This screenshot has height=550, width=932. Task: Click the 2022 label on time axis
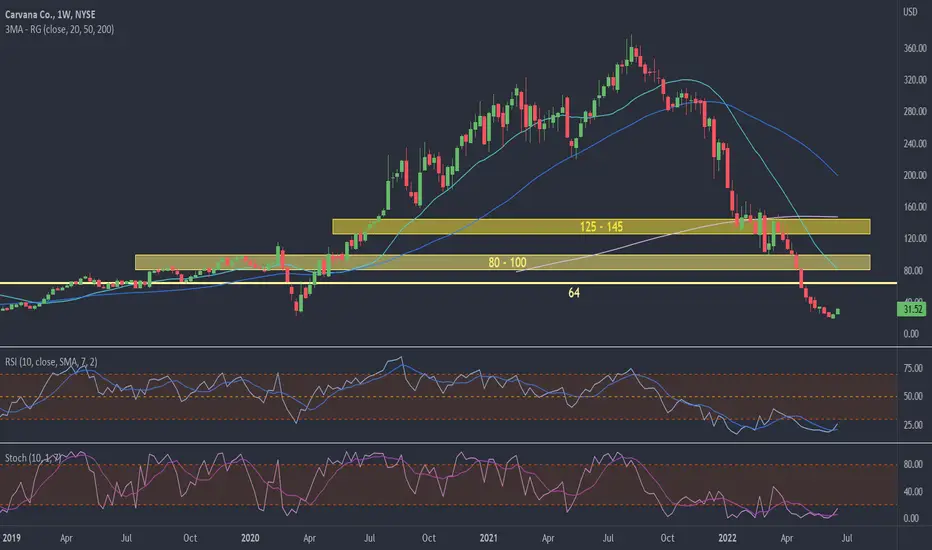(x=727, y=538)
